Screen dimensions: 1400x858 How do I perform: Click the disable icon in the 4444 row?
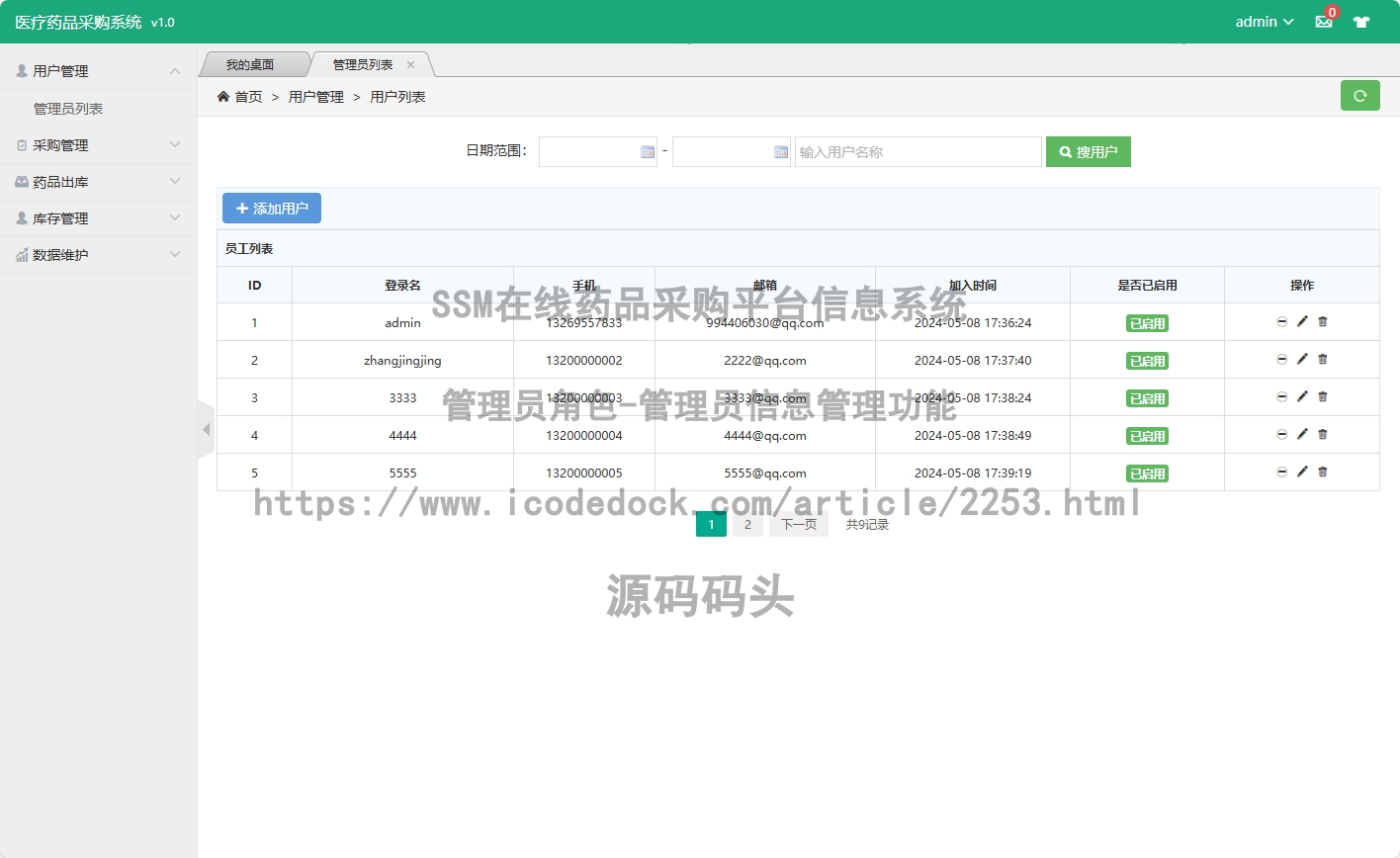point(1281,434)
